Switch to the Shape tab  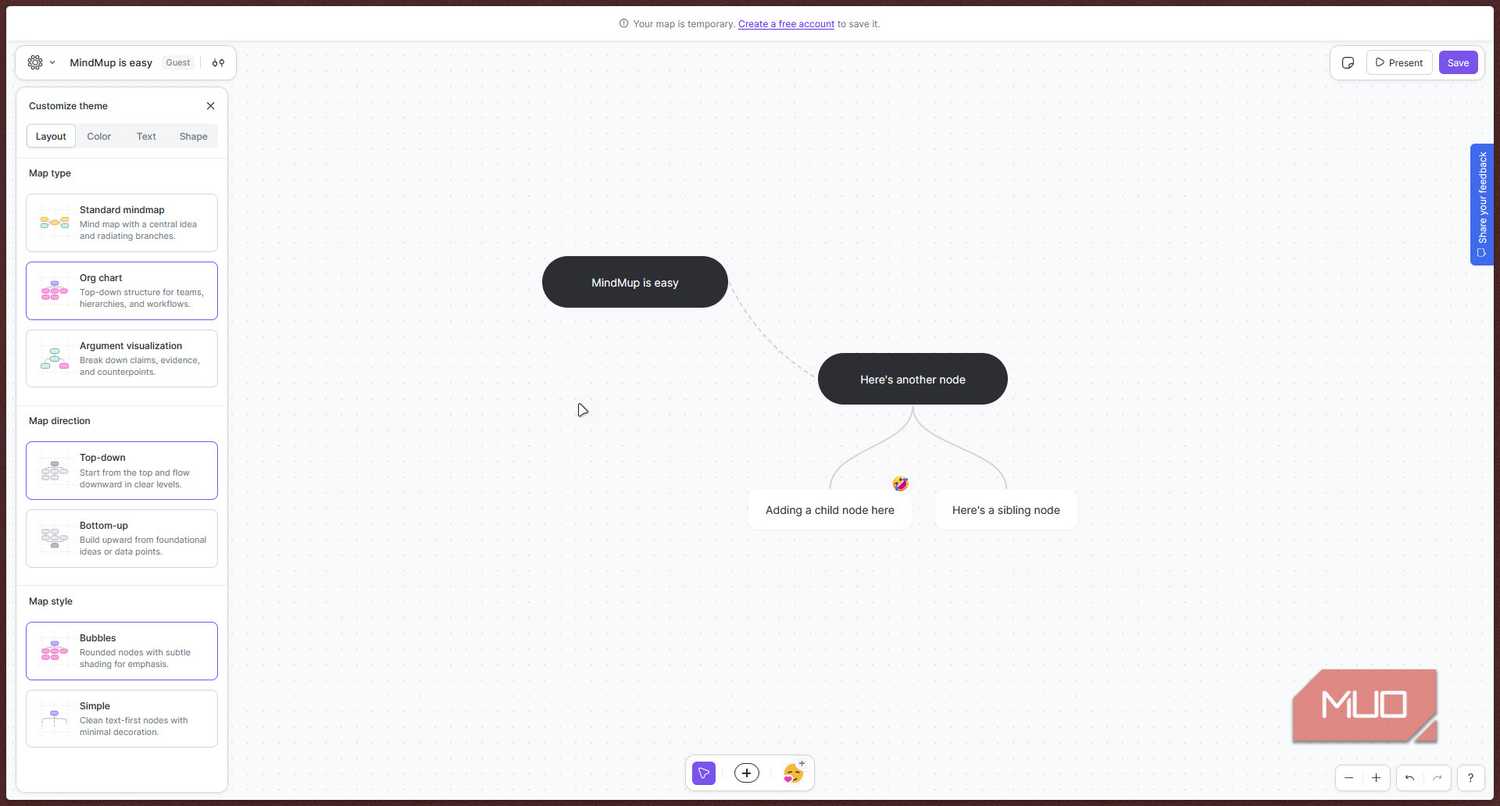point(194,136)
